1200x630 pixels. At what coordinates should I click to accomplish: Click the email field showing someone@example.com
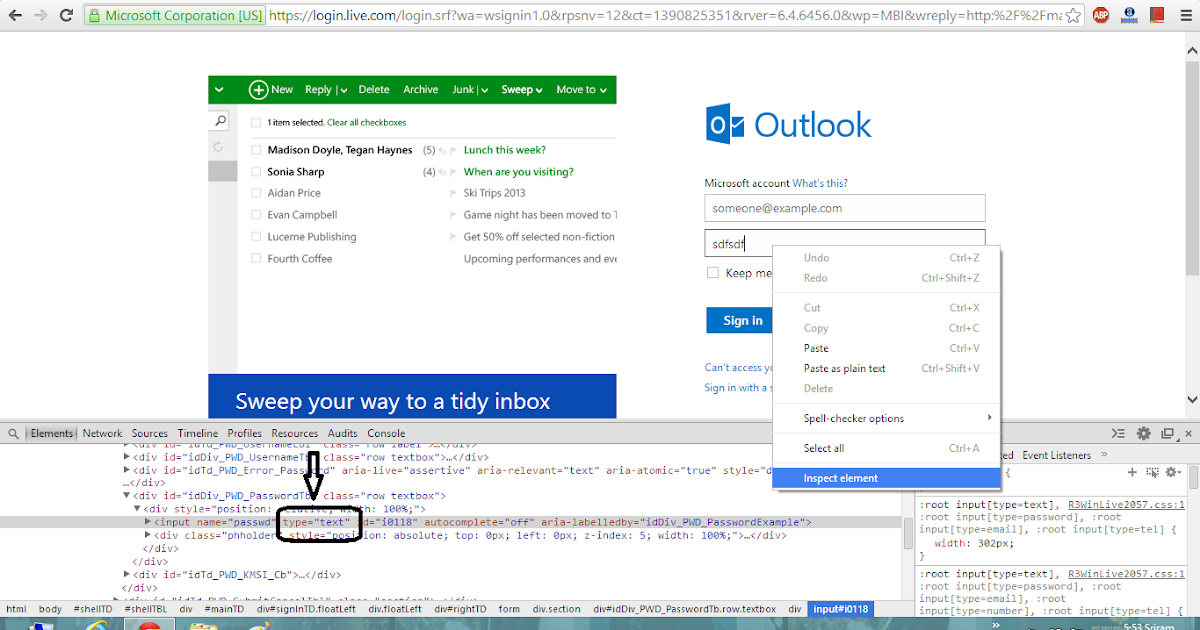[845, 208]
